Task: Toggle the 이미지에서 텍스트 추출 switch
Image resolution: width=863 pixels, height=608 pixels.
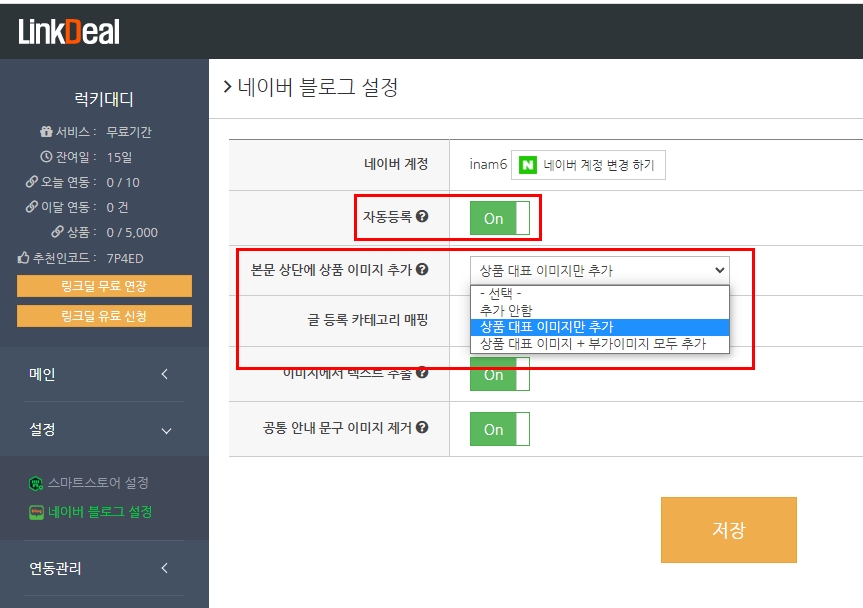Action: (x=500, y=374)
